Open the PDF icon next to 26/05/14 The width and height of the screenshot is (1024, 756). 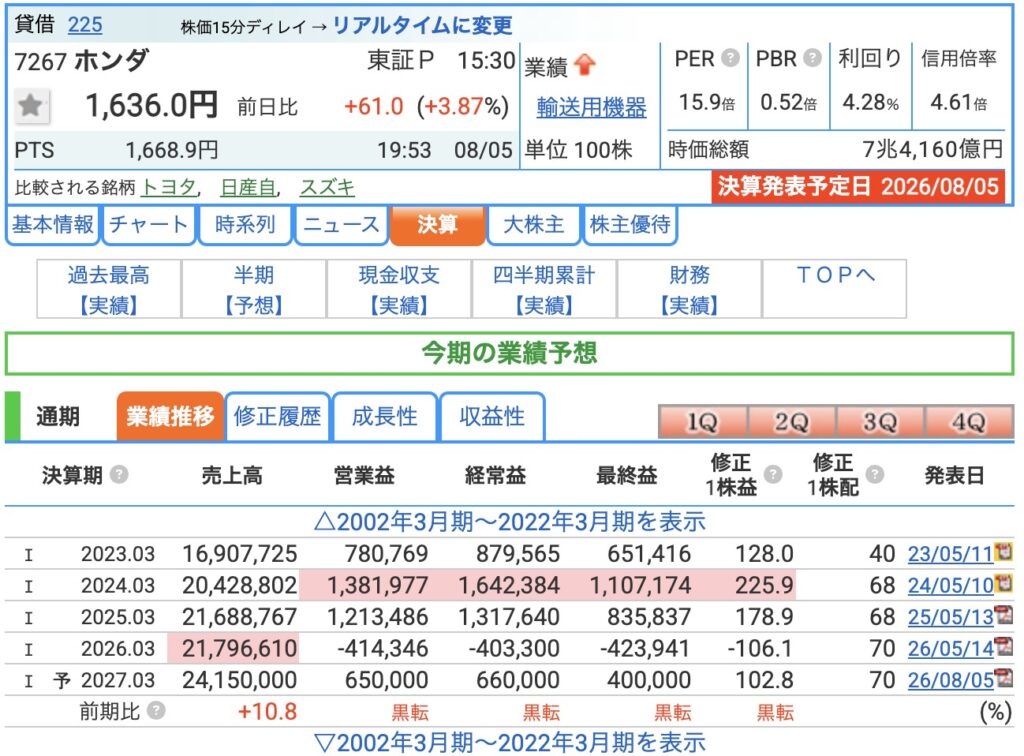pos(1003,646)
